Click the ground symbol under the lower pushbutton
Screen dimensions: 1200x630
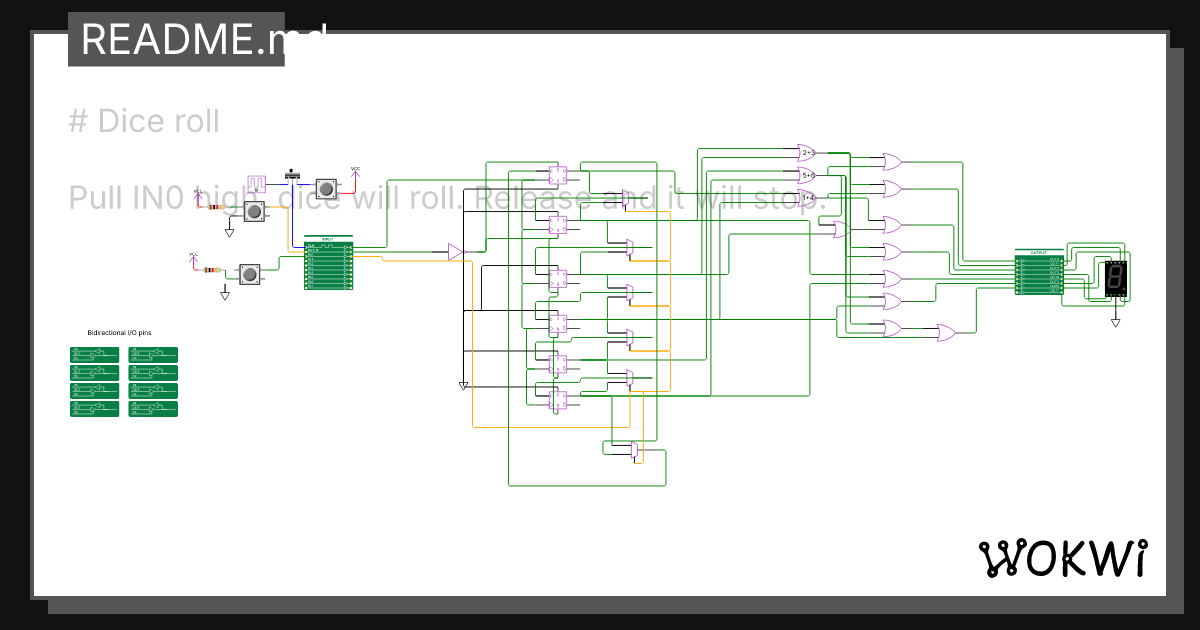(225, 292)
